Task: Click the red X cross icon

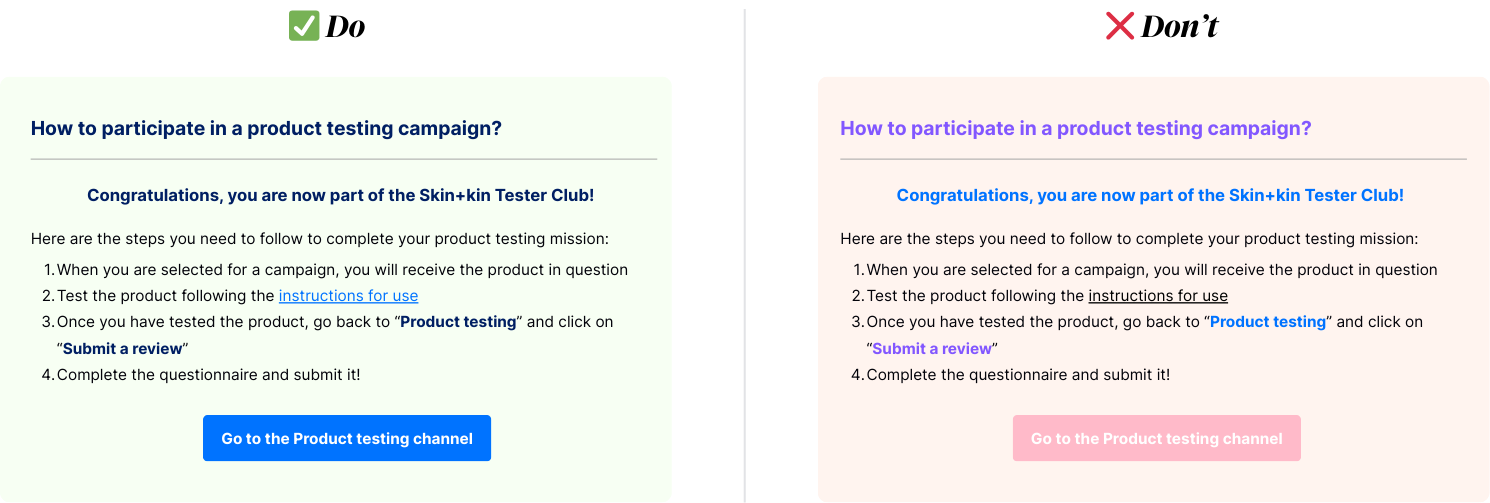Action: pyautogui.click(x=1119, y=26)
